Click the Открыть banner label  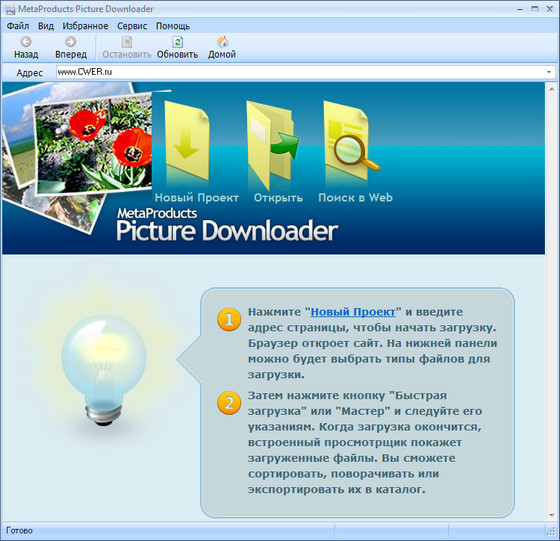pos(278,197)
